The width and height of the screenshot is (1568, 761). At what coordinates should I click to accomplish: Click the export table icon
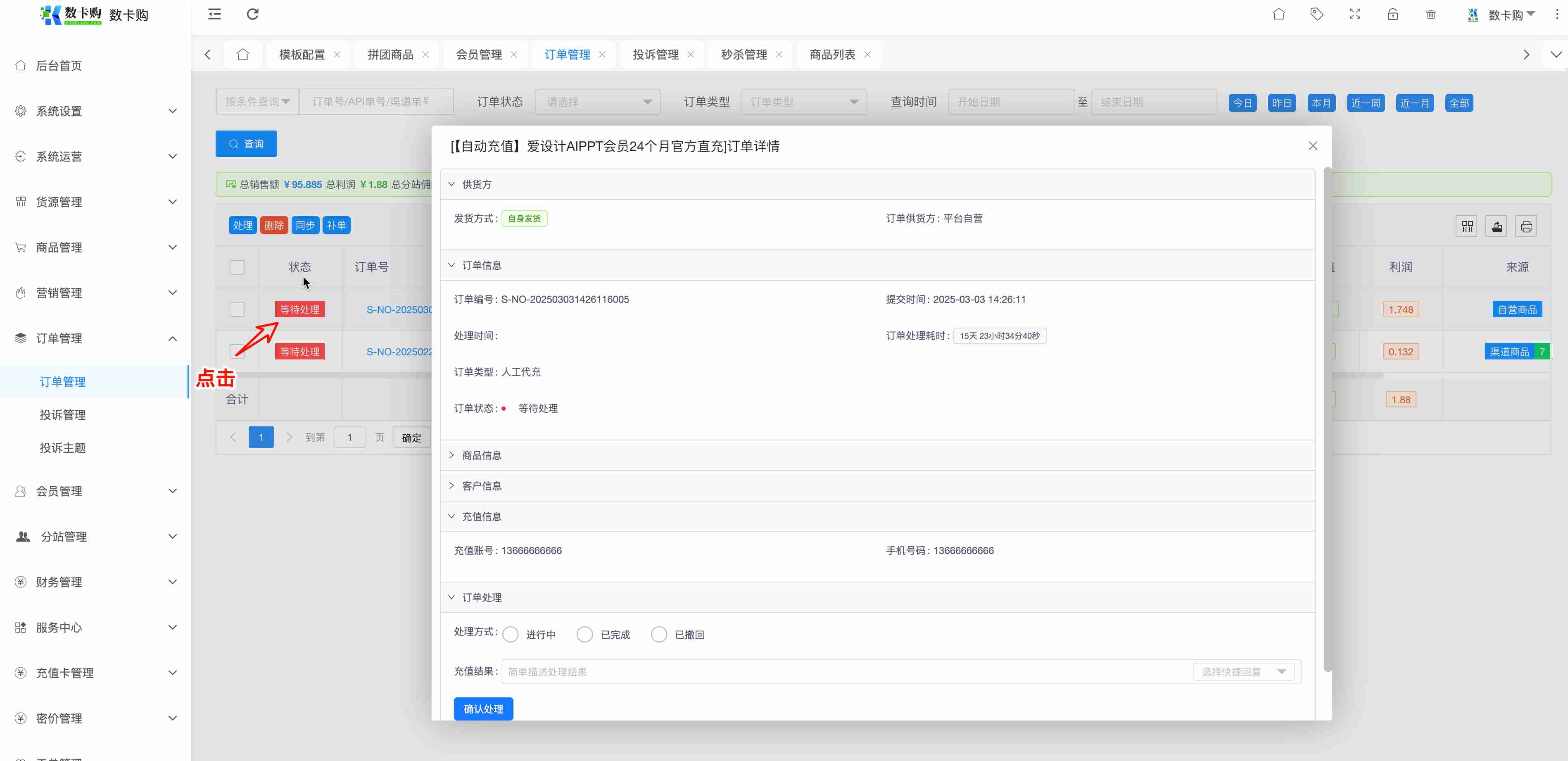(1497, 226)
